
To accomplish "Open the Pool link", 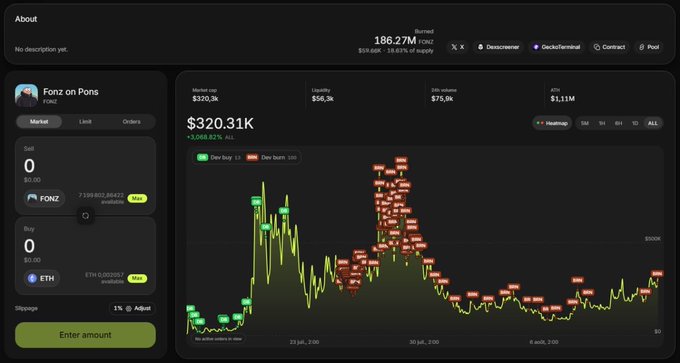I will pyautogui.click(x=649, y=47).
